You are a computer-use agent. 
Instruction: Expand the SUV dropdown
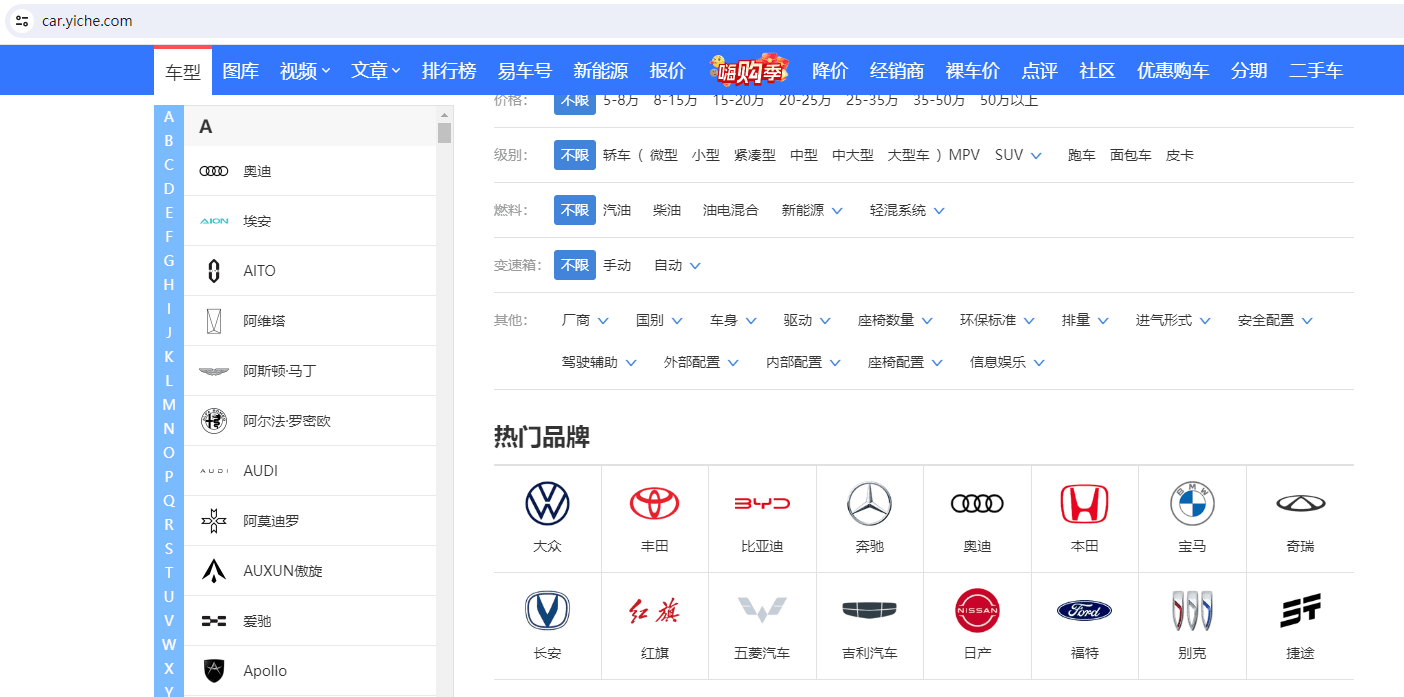coord(1019,155)
